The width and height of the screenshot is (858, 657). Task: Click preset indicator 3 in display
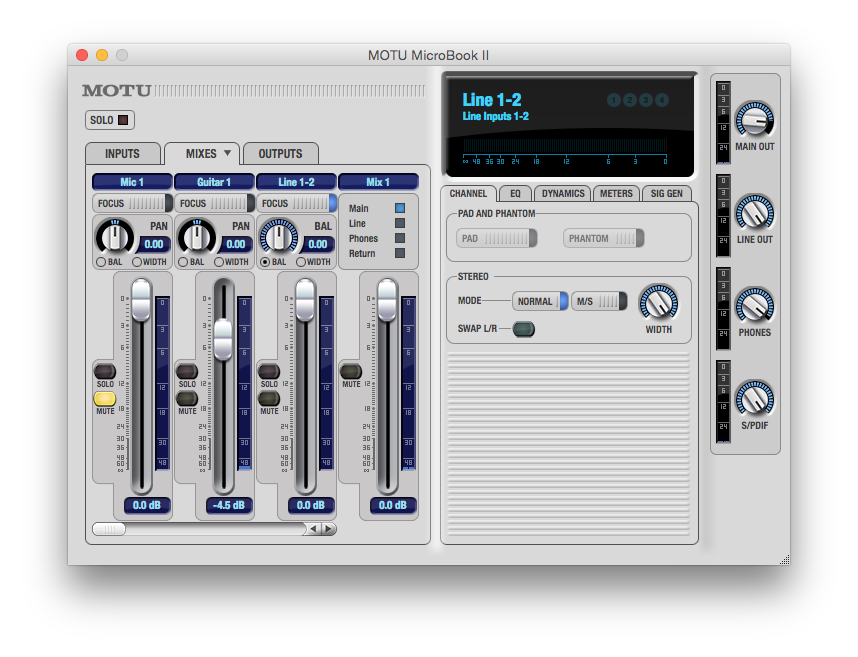click(x=646, y=100)
